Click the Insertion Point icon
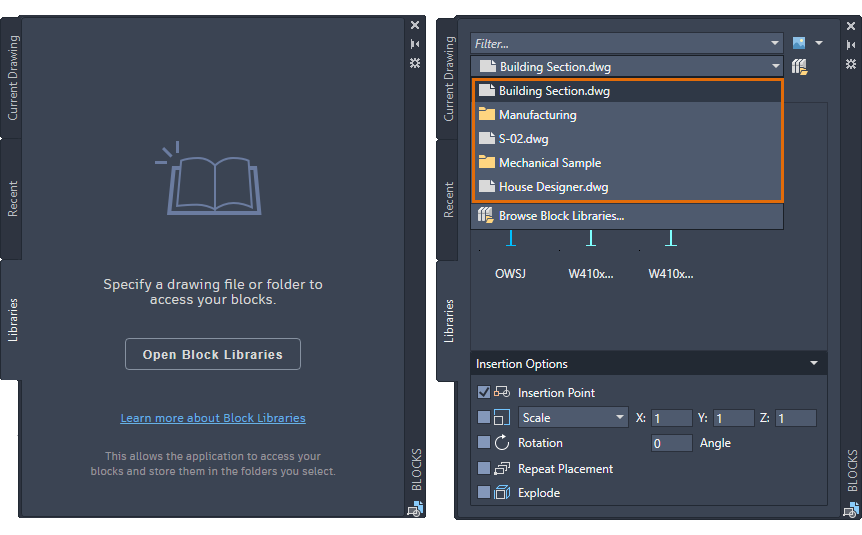This screenshot has width=862, height=535. coord(502,392)
